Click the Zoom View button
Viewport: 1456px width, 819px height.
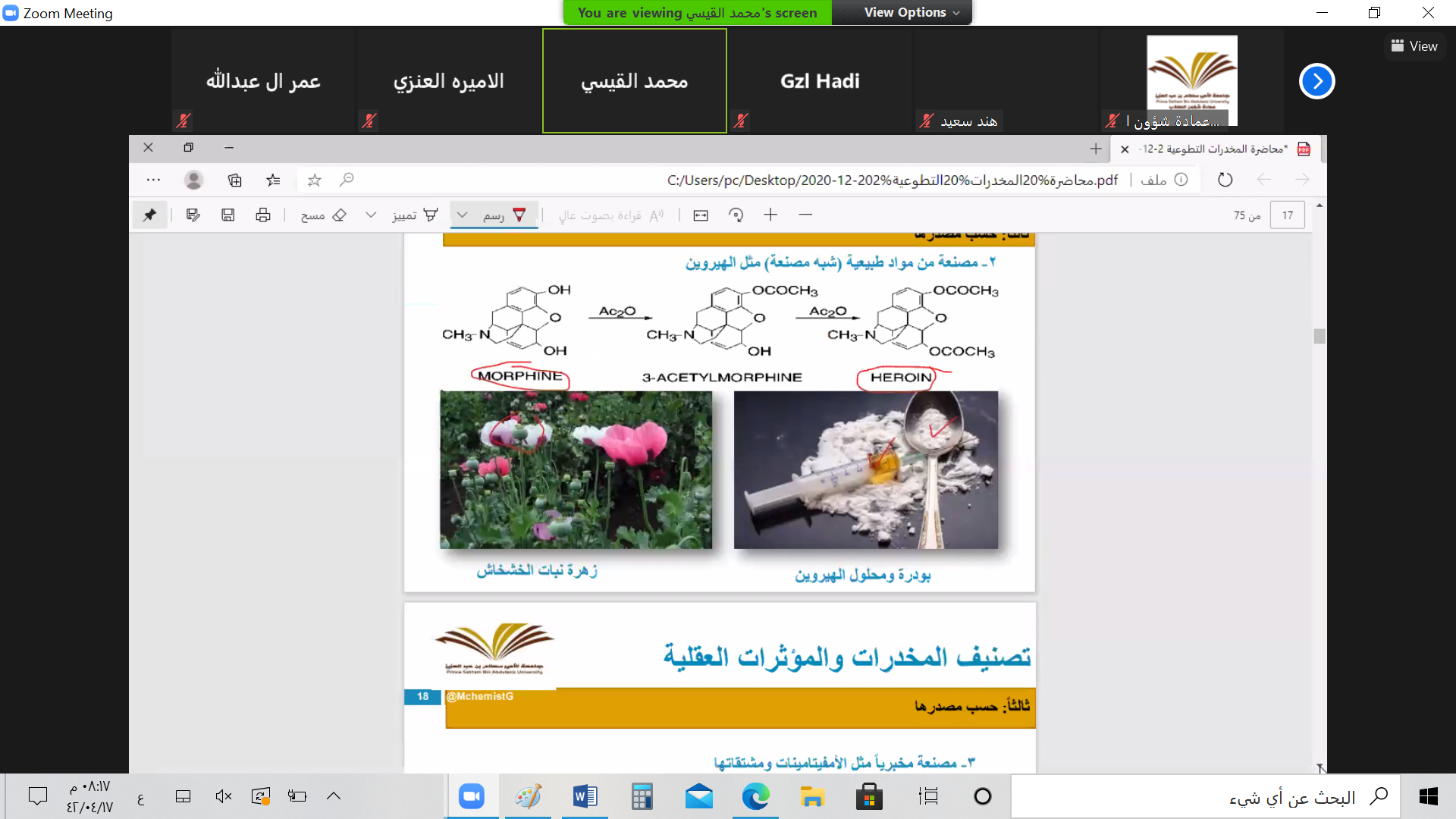tap(1414, 46)
